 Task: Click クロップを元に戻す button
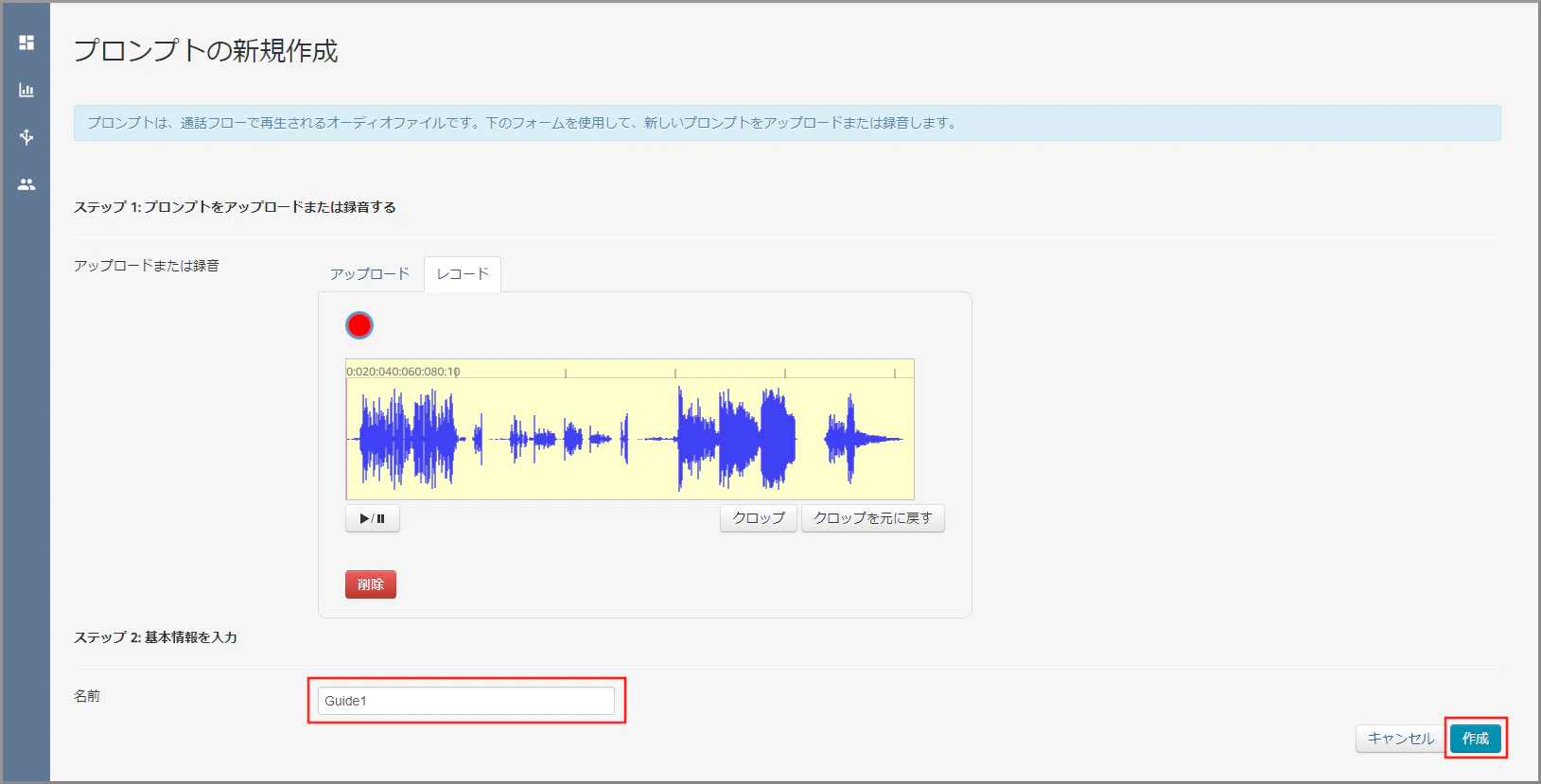click(x=873, y=518)
